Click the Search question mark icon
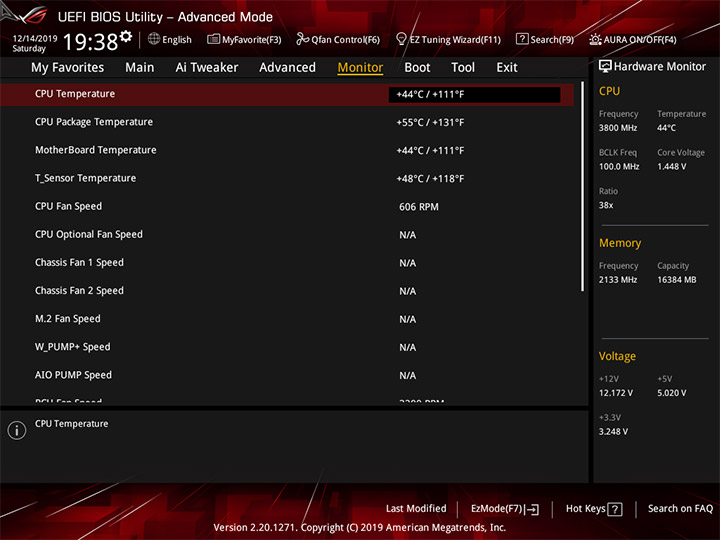 tap(522, 39)
